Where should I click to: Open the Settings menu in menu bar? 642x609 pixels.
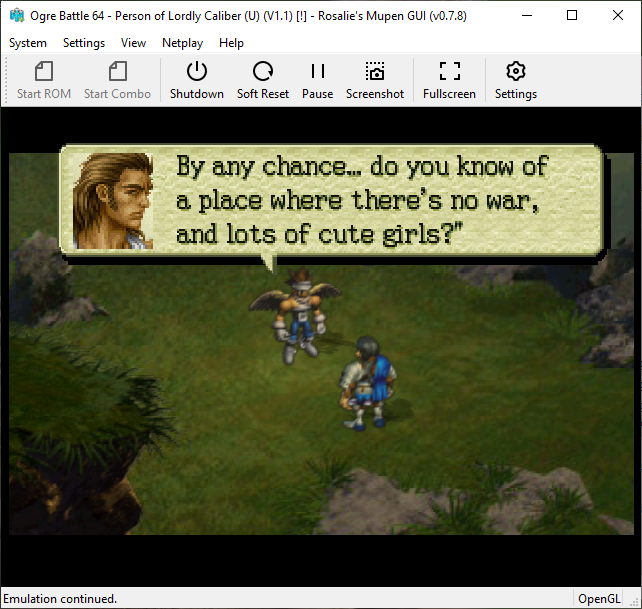pyautogui.click(x=84, y=43)
